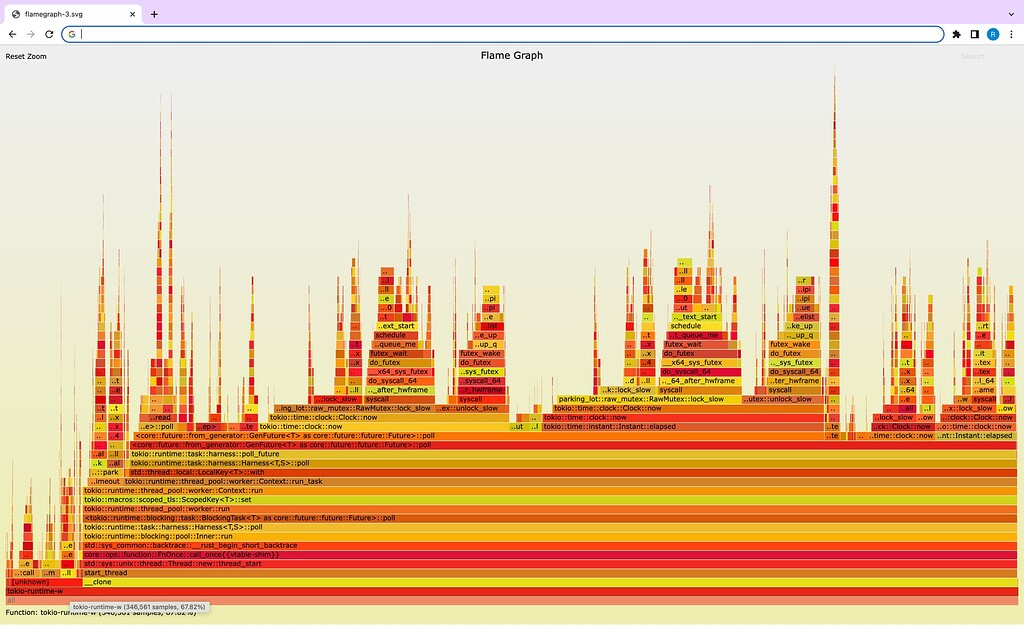Select a futex_wait frame
The image size is (1024, 640).
coord(390,353)
